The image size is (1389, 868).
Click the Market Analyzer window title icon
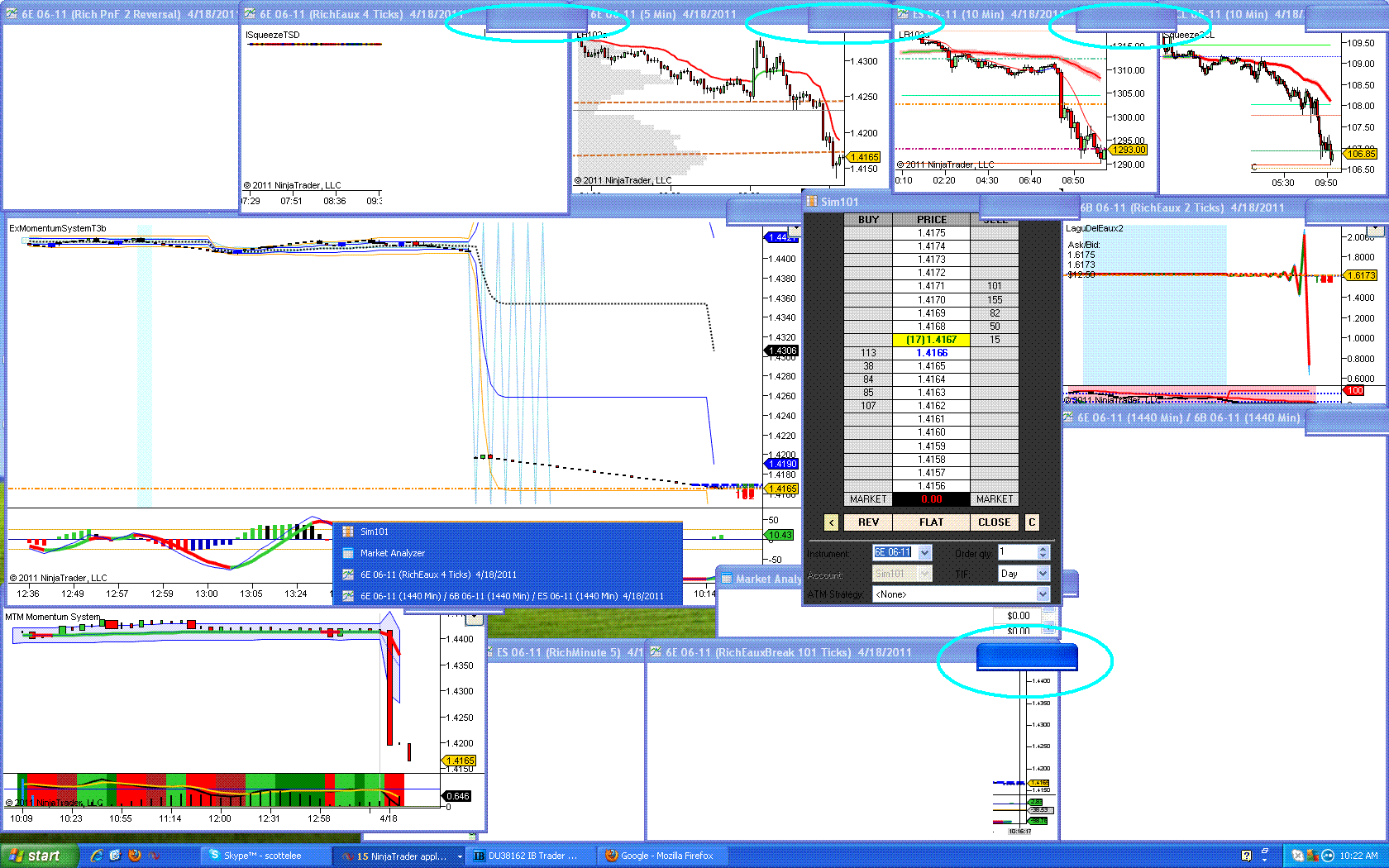coord(728,579)
